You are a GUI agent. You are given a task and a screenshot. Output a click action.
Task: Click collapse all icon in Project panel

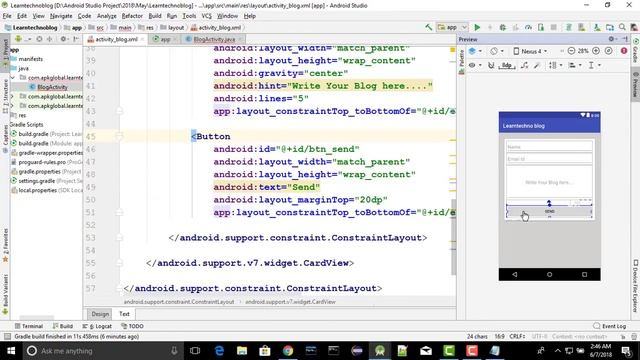click(x=50, y=39)
